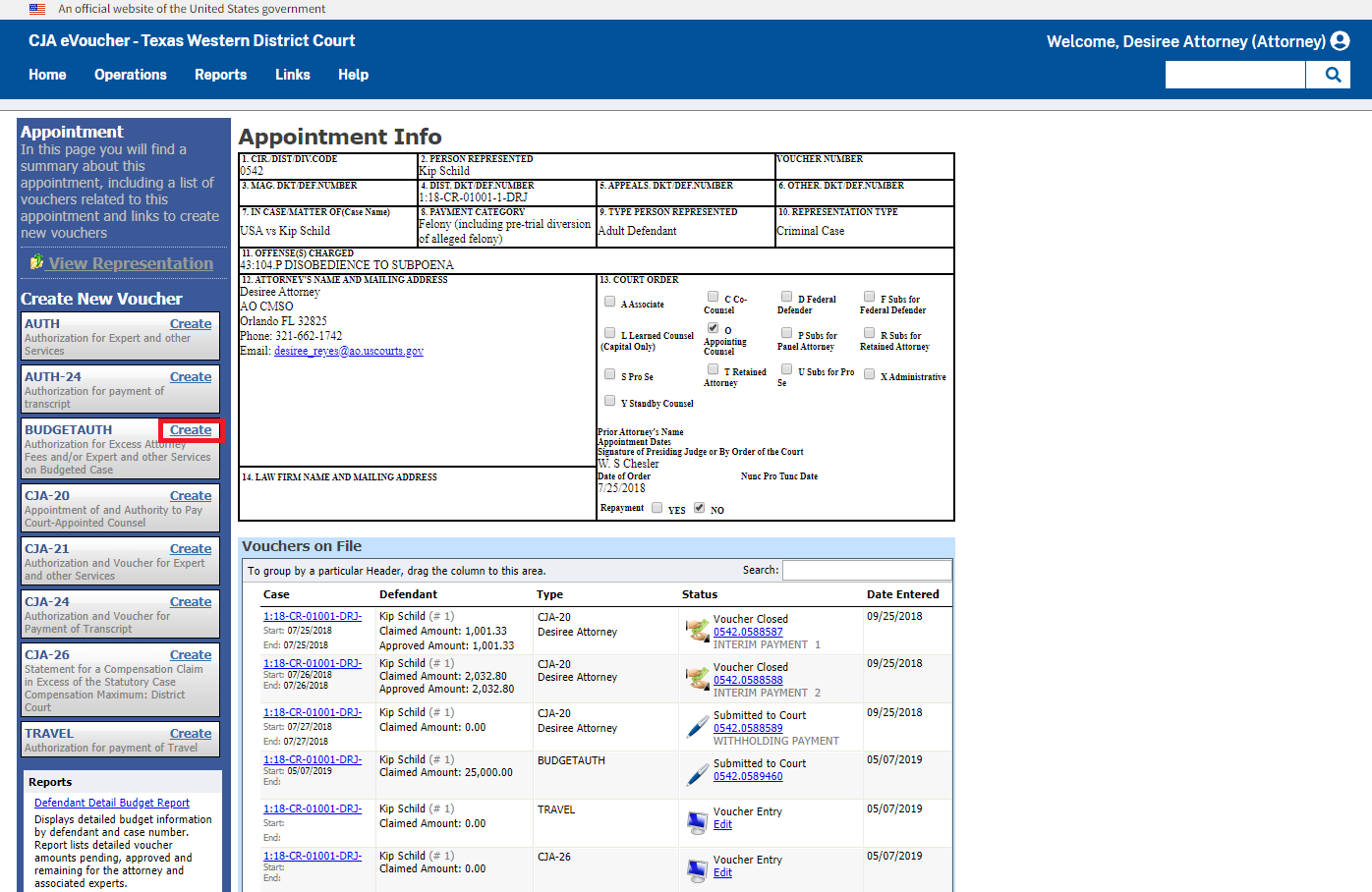Screen dimensions: 1372x892
Task: Tick the Y Standby Counsel checkbox
Action: [x=610, y=401]
